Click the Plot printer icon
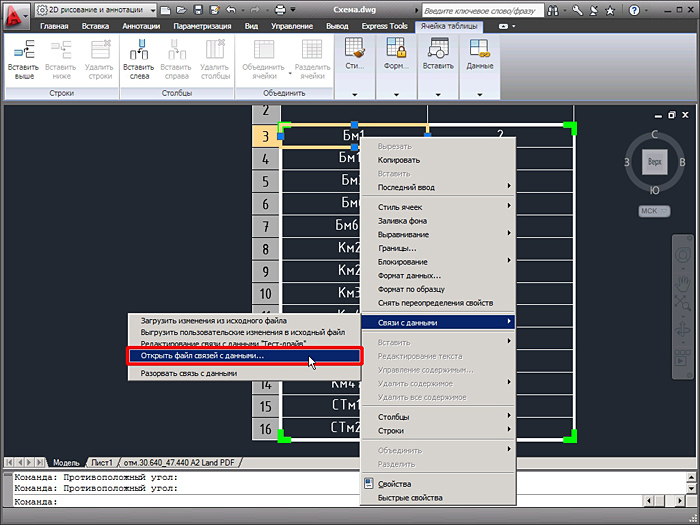The height and width of the screenshot is (525, 700). coord(280,10)
